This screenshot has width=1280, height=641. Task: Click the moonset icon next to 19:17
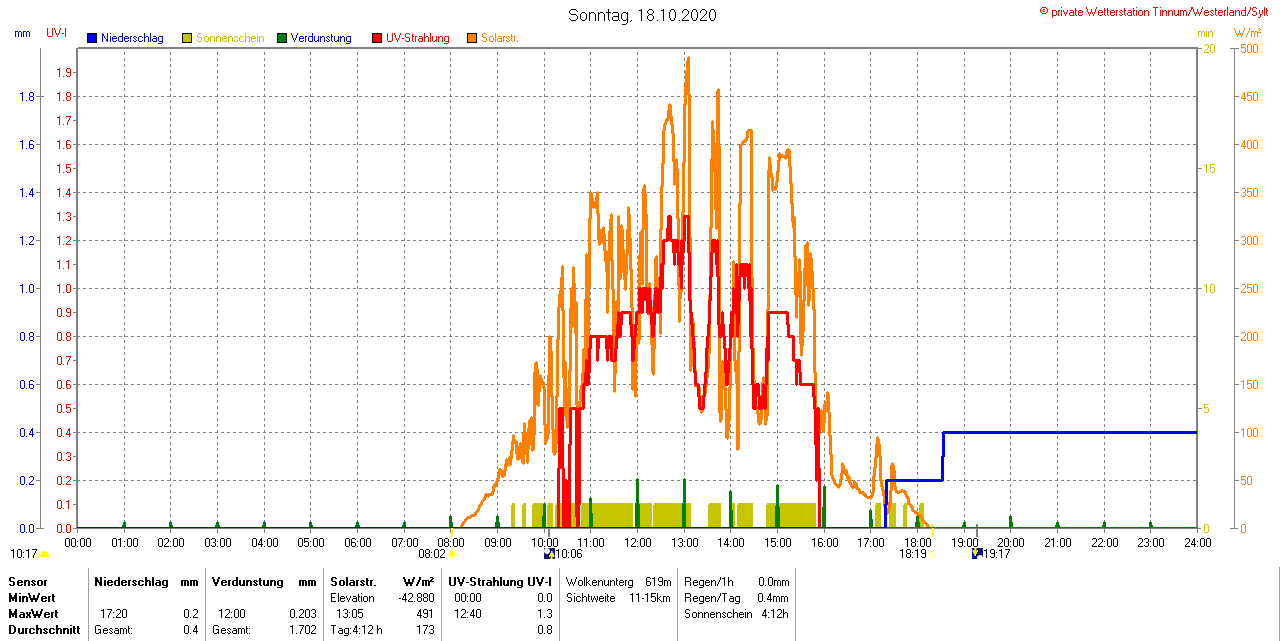pyautogui.click(x=976, y=554)
